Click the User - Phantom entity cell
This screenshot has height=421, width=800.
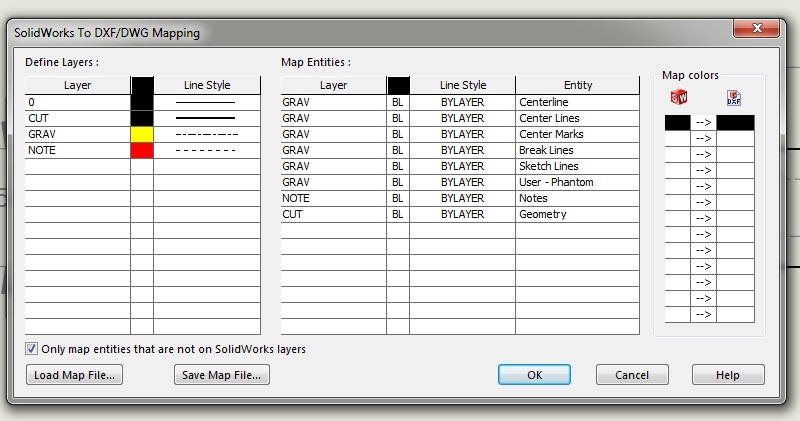pos(578,182)
